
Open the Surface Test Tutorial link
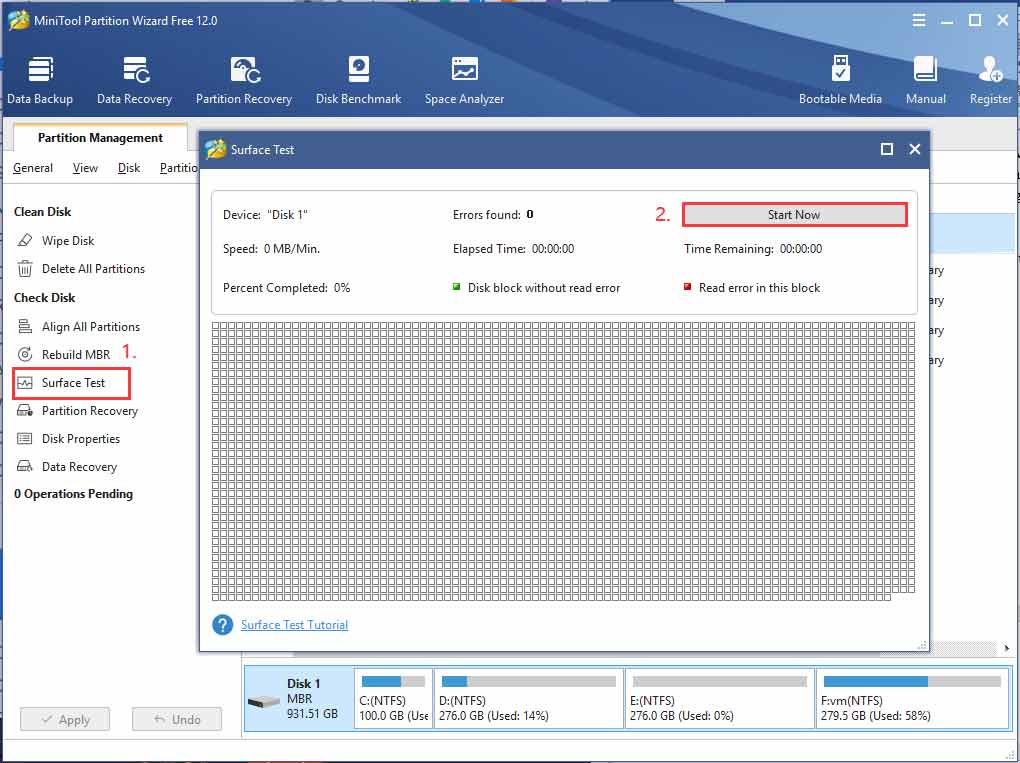(x=294, y=625)
